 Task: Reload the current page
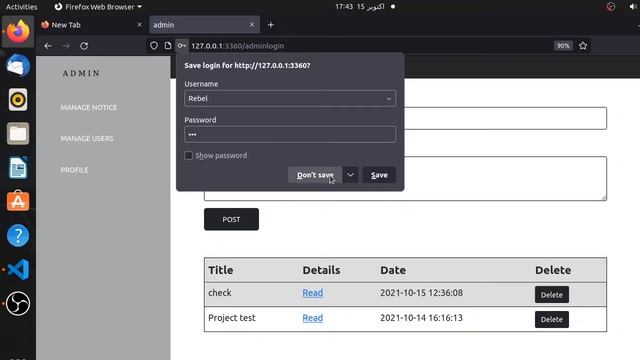(84, 46)
